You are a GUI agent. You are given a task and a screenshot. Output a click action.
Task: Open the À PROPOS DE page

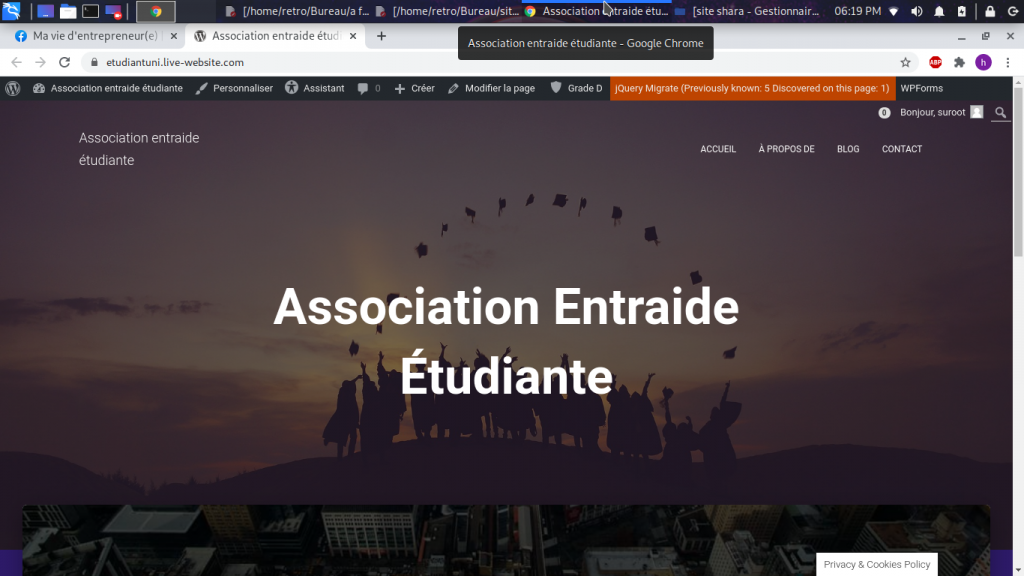(x=786, y=149)
